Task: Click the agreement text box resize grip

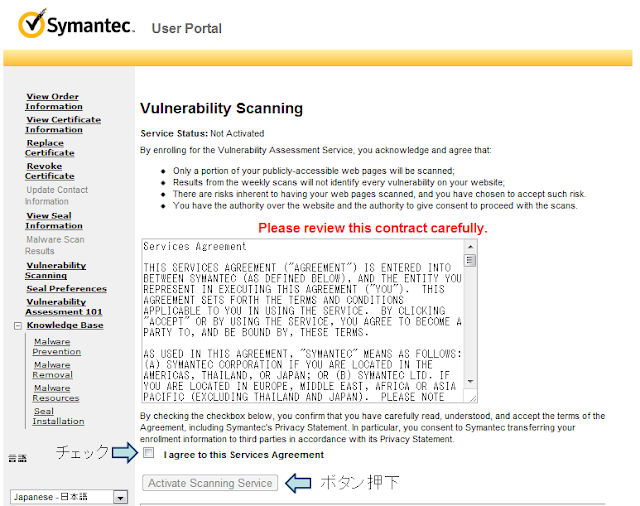Action: coord(473,398)
